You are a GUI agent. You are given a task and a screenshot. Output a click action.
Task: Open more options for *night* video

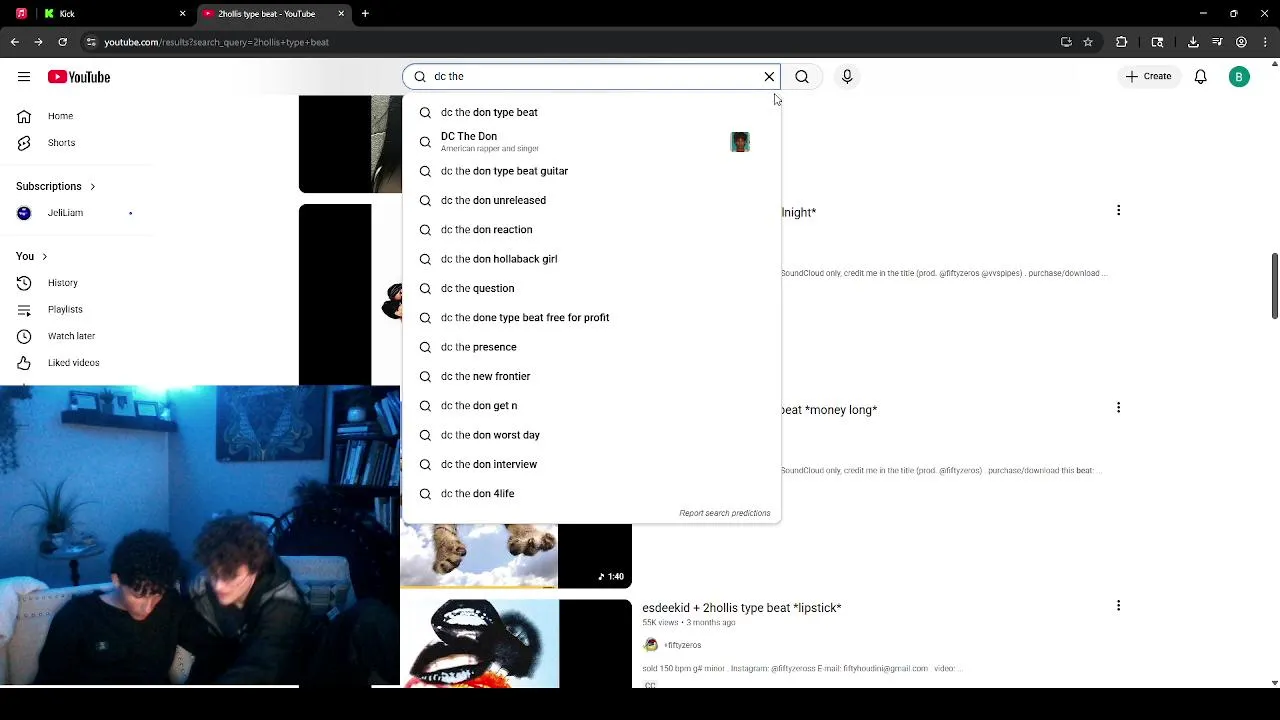pos(1118,210)
